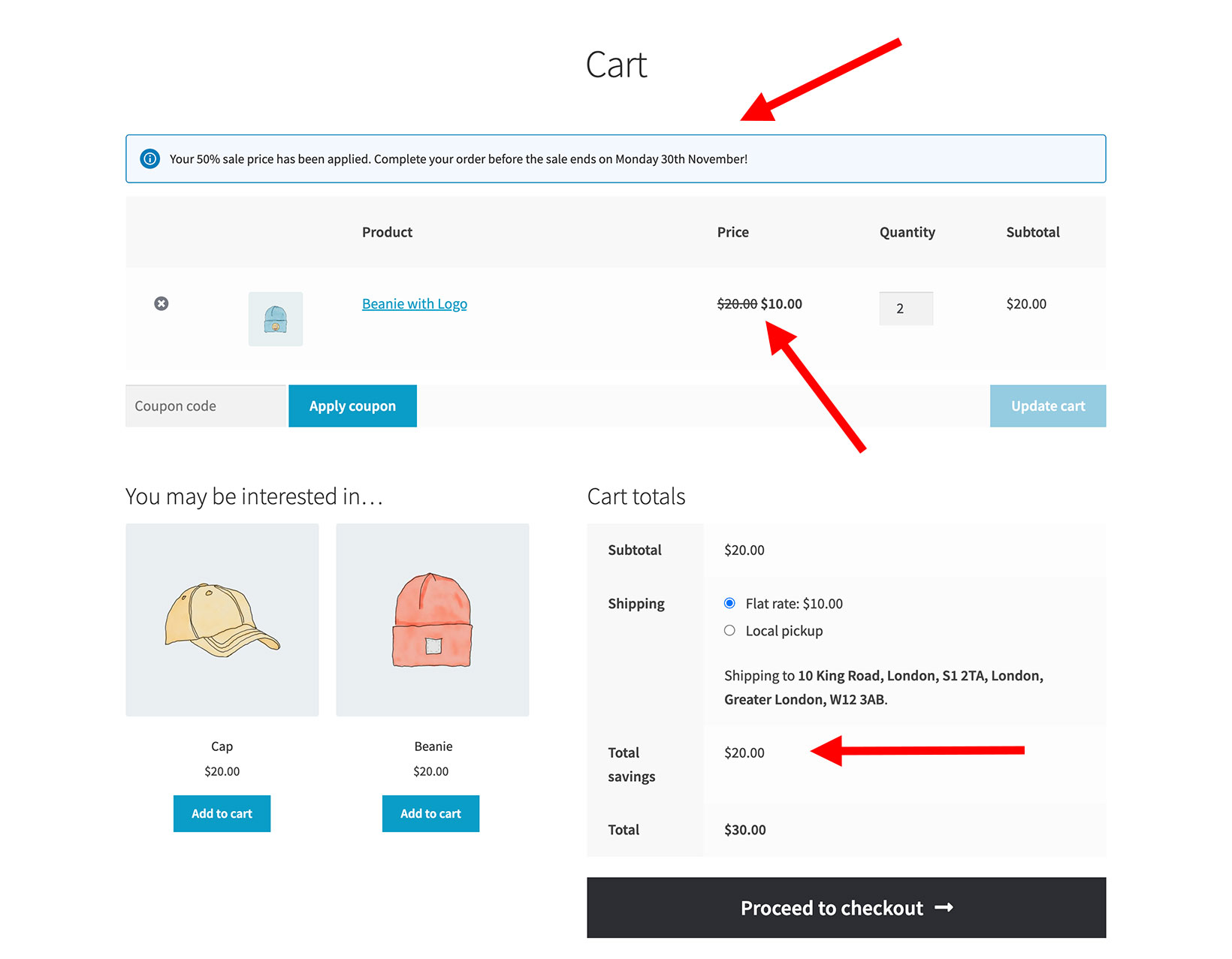Click the blue info icon in the sale notice

pos(149,158)
